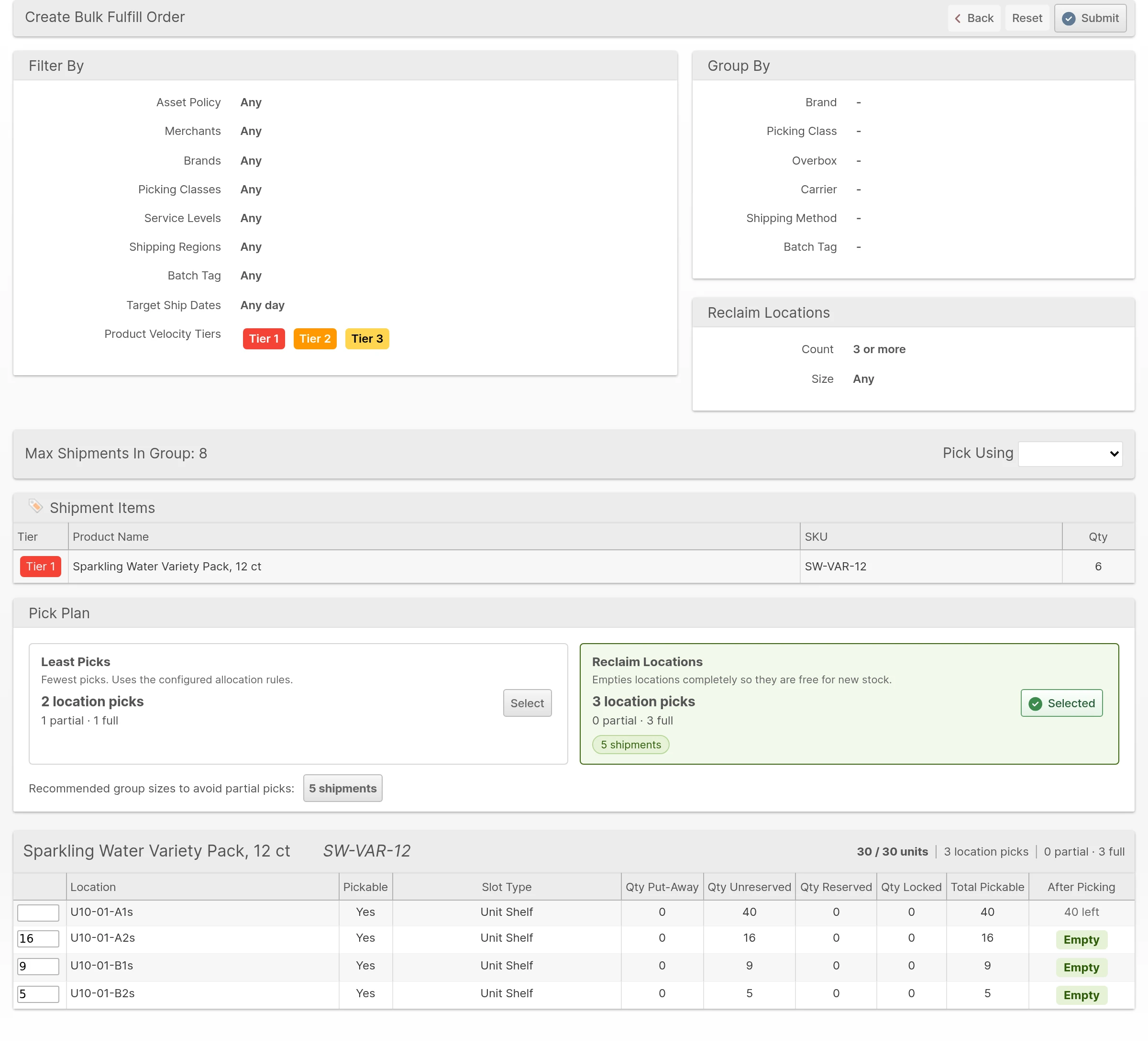The image size is (1148, 1047).
Task: Toggle the Tier 3 velocity filter
Action: click(x=367, y=338)
